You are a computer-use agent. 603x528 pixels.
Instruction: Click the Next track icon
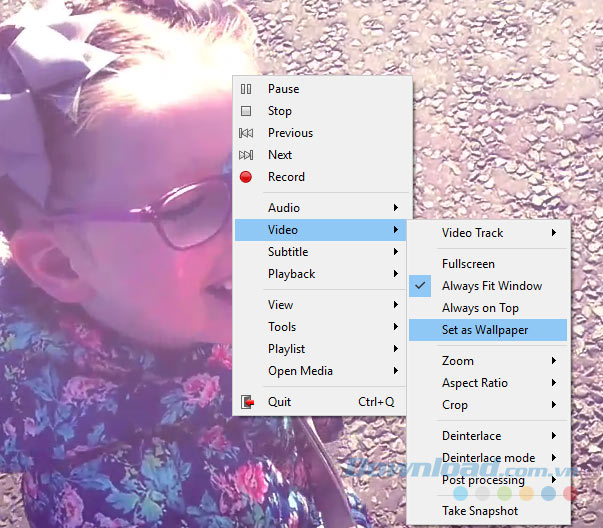246,155
